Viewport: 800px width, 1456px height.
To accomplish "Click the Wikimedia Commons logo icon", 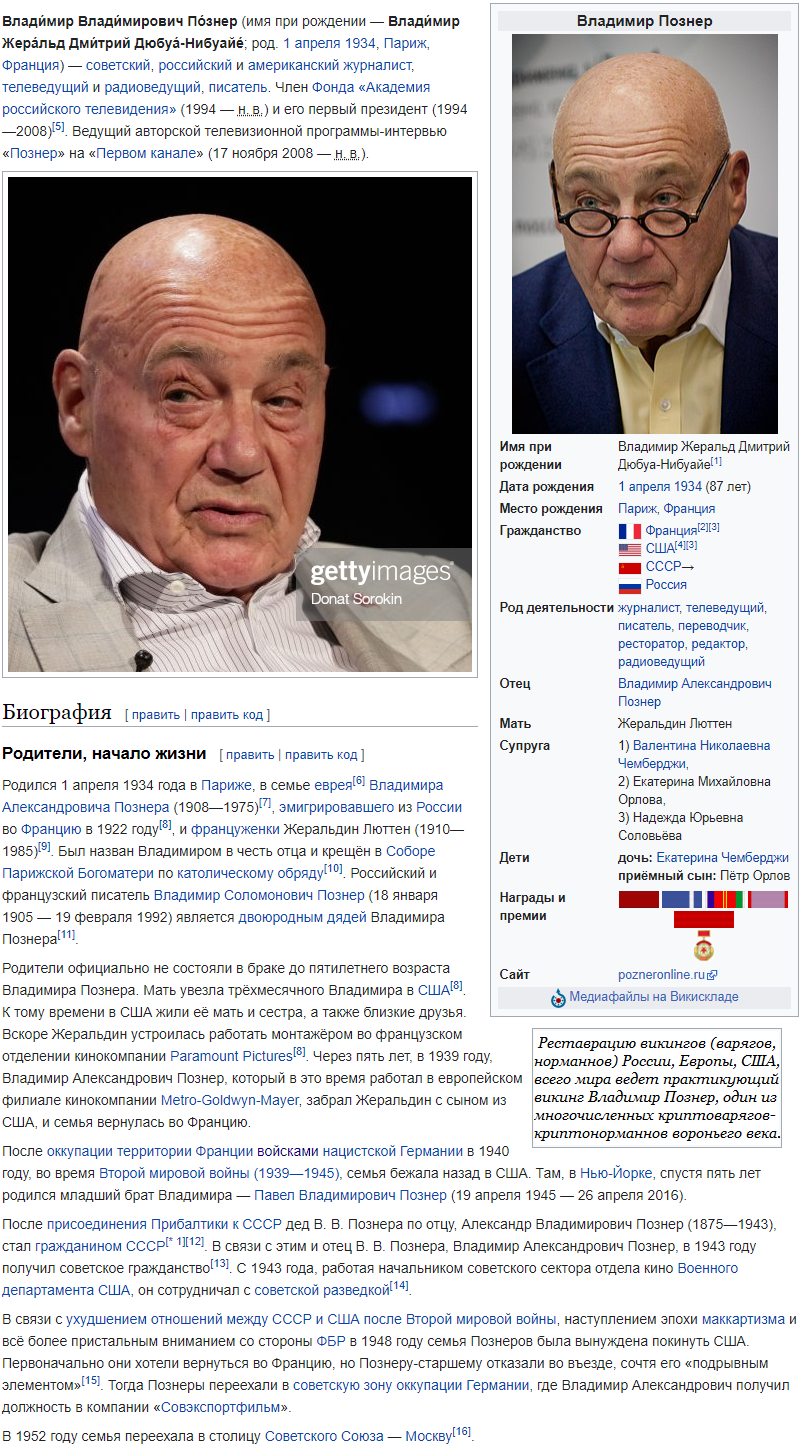I will (558, 997).
